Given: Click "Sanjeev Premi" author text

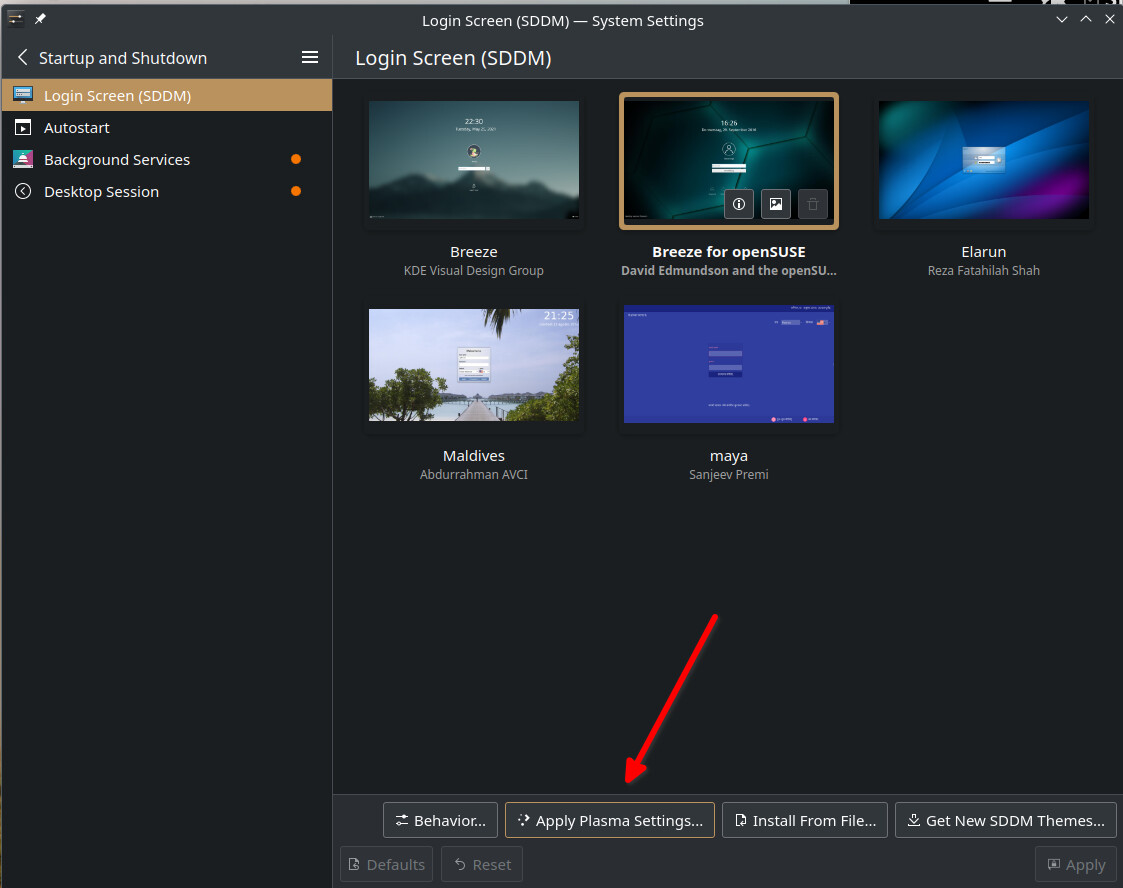Looking at the screenshot, I should pyautogui.click(x=728, y=474).
